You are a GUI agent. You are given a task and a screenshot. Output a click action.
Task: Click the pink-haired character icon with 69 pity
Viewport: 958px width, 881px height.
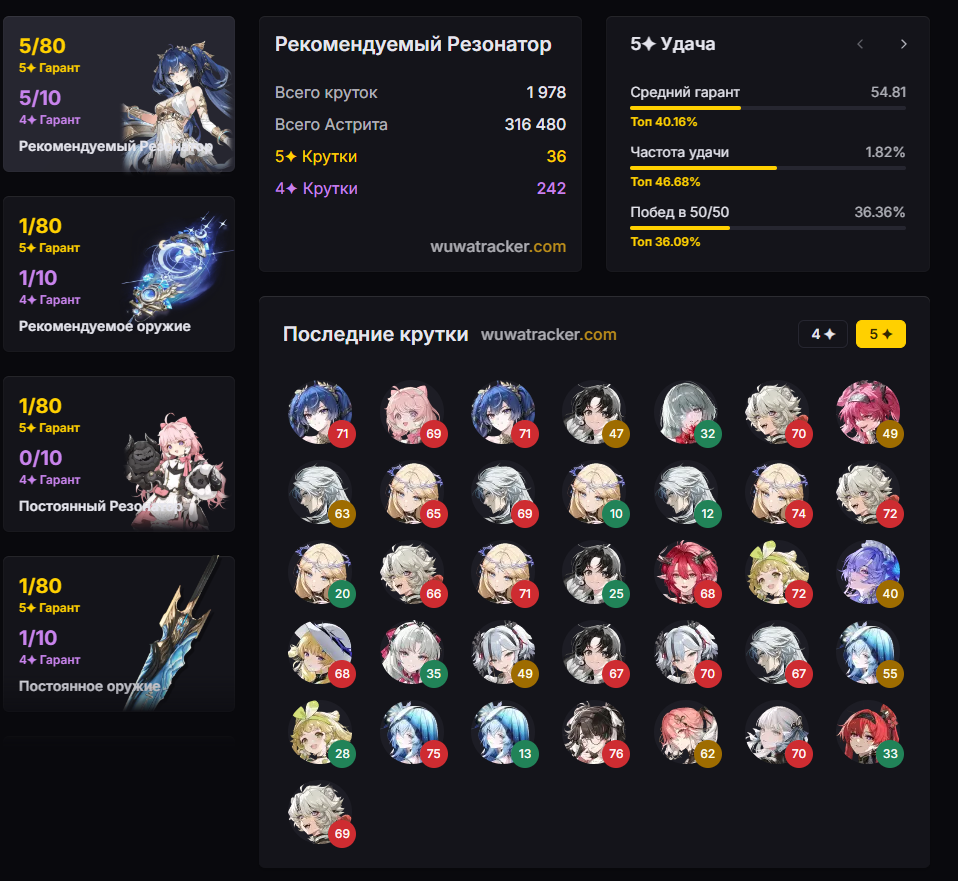tap(414, 414)
